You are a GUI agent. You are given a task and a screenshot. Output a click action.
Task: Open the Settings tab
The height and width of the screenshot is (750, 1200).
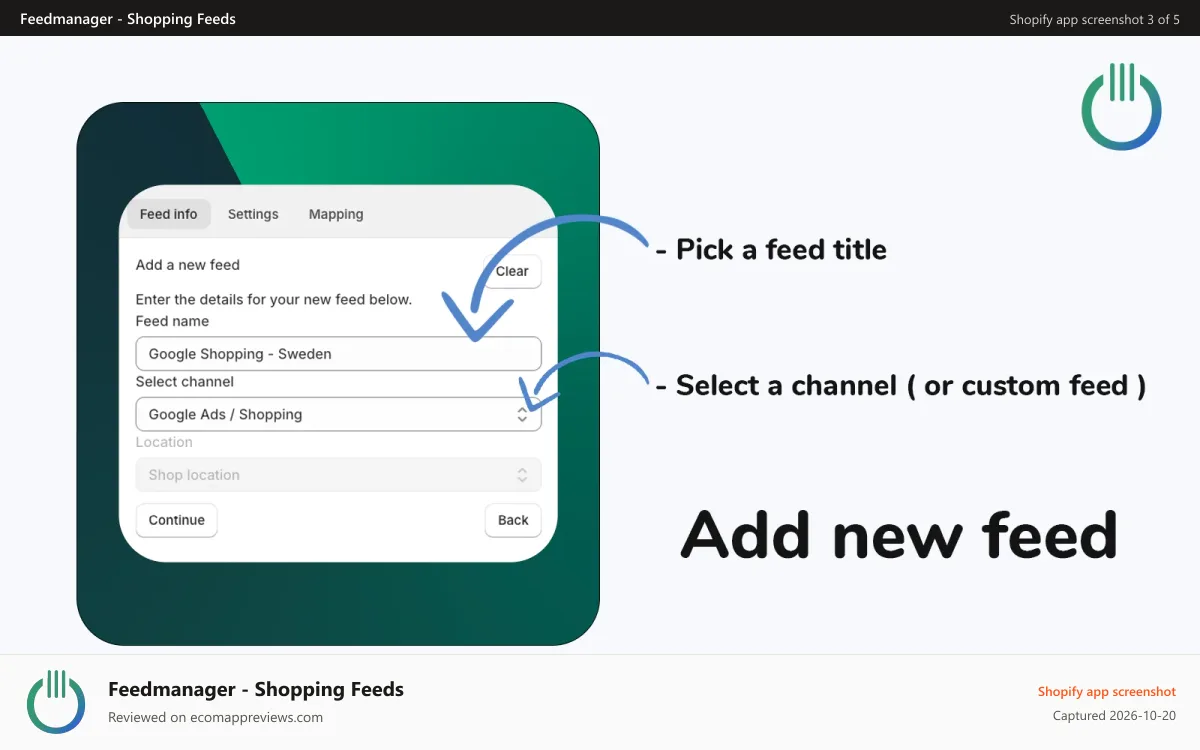click(253, 214)
